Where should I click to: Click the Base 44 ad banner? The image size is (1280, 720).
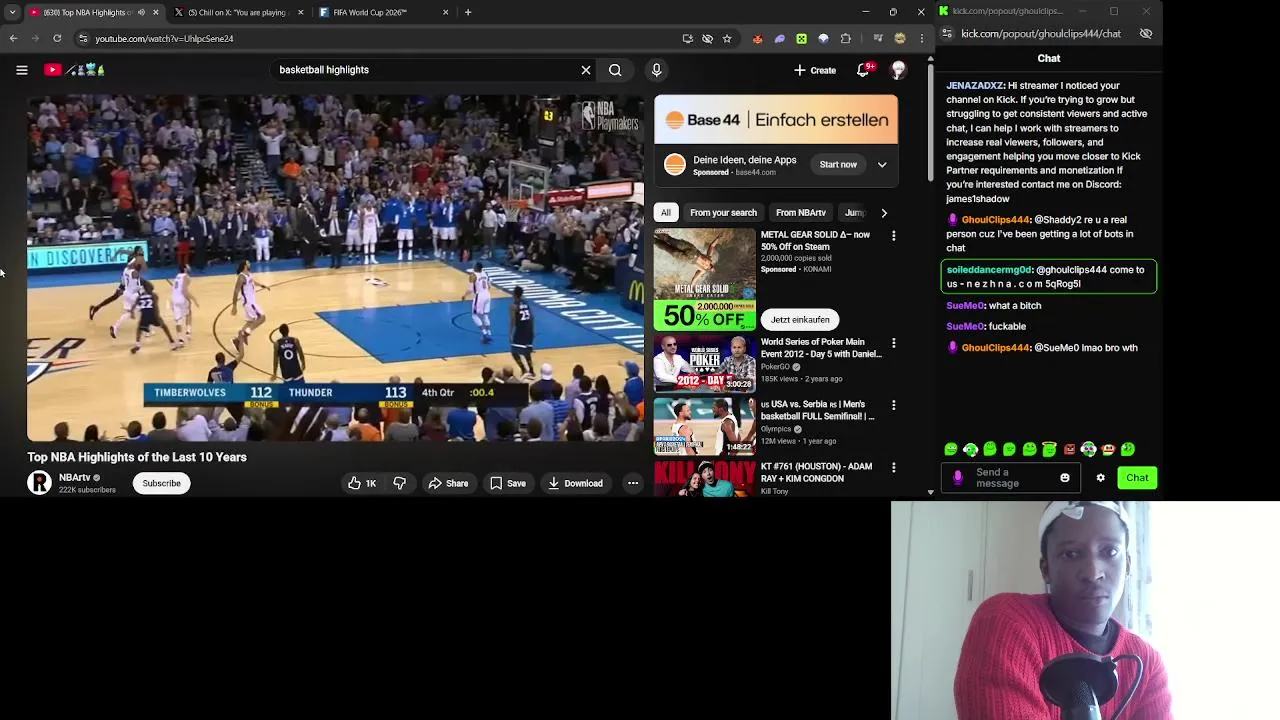tap(776, 120)
